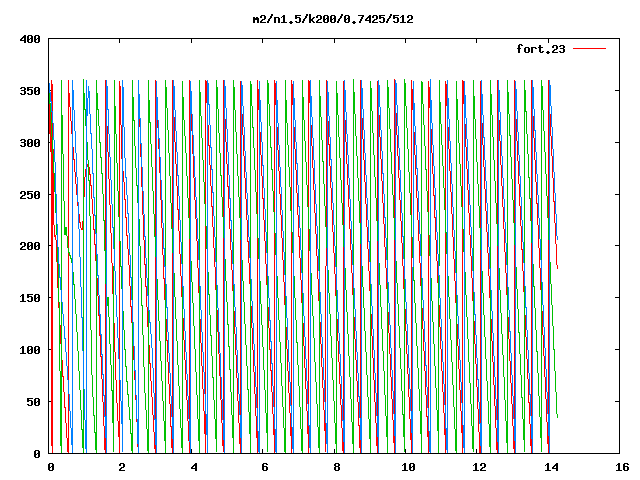Click y-axis label 250

tap(30, 195)
